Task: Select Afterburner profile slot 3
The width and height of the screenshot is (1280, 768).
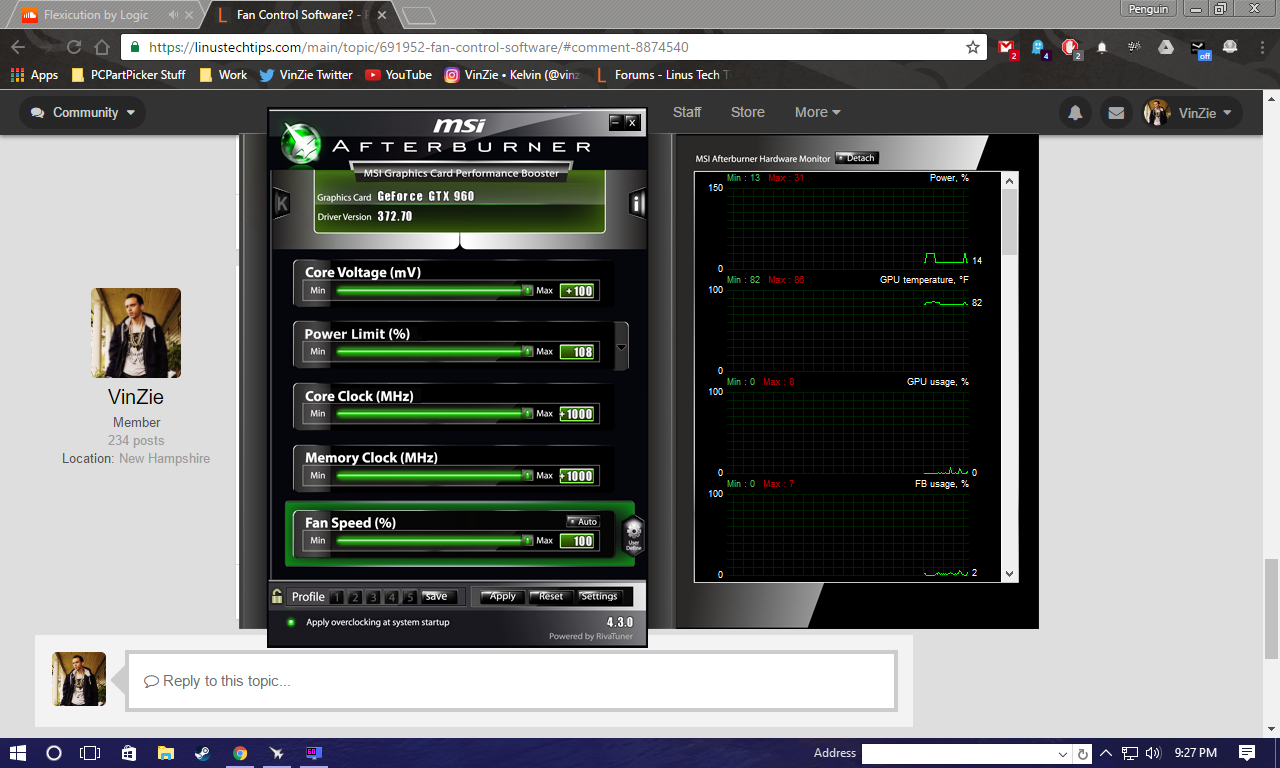Action: tap(373, 597)
